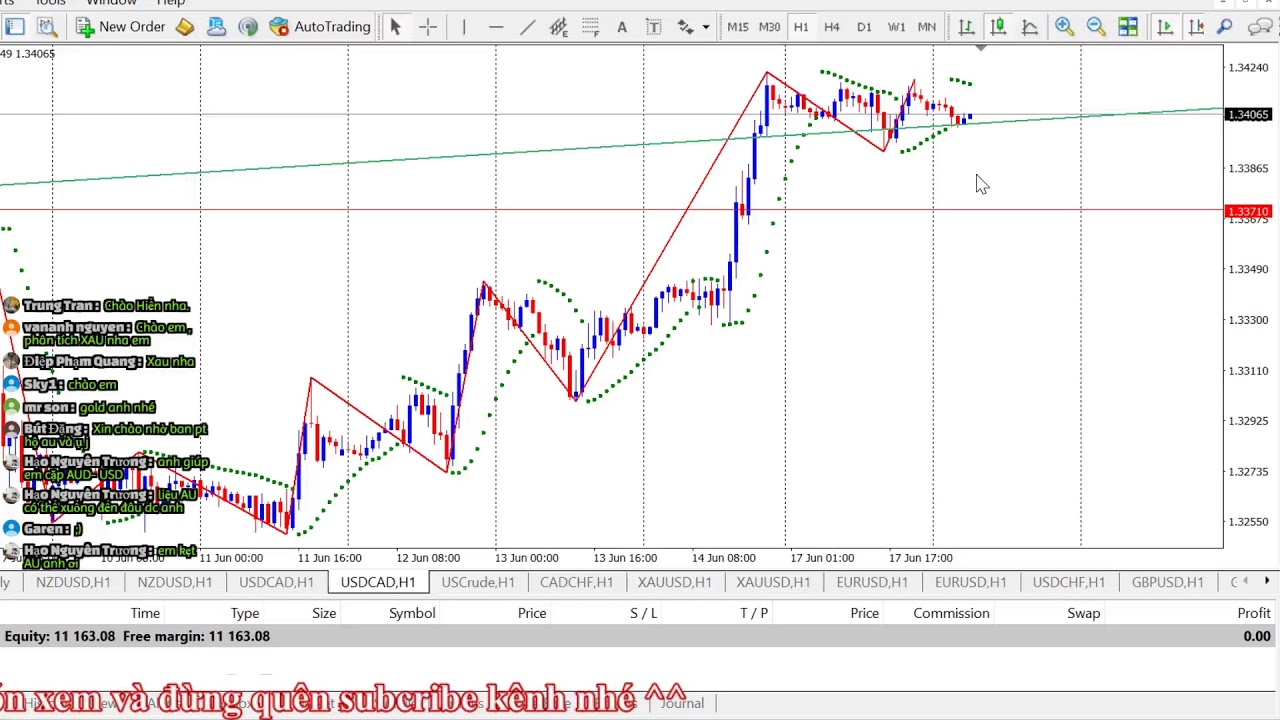Click the 'S / L' column header

644,613
